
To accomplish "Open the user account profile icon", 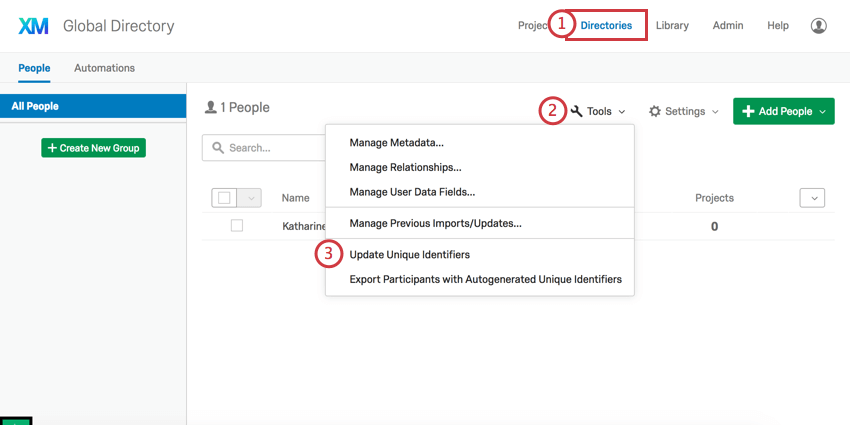I will point(819,26).
